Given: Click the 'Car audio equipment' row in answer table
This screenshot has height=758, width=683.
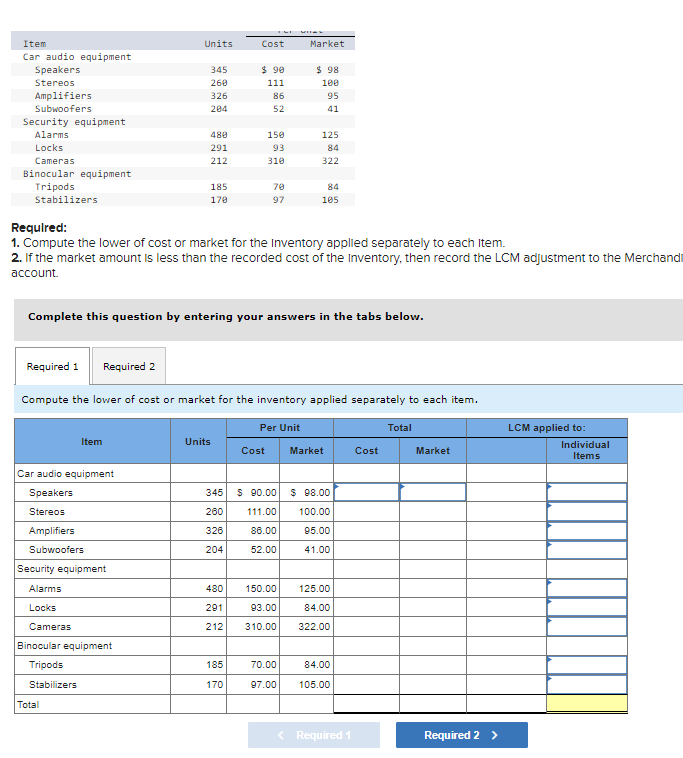Looking at the screenshot, I should pyautogui.click(x=321, y=473).
